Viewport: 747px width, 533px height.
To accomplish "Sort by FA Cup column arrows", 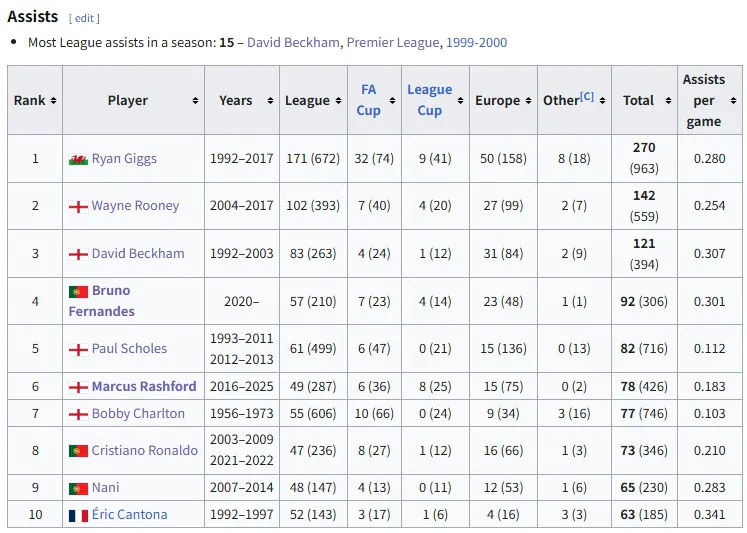I will pyautogui.click(x=393, y=101).
